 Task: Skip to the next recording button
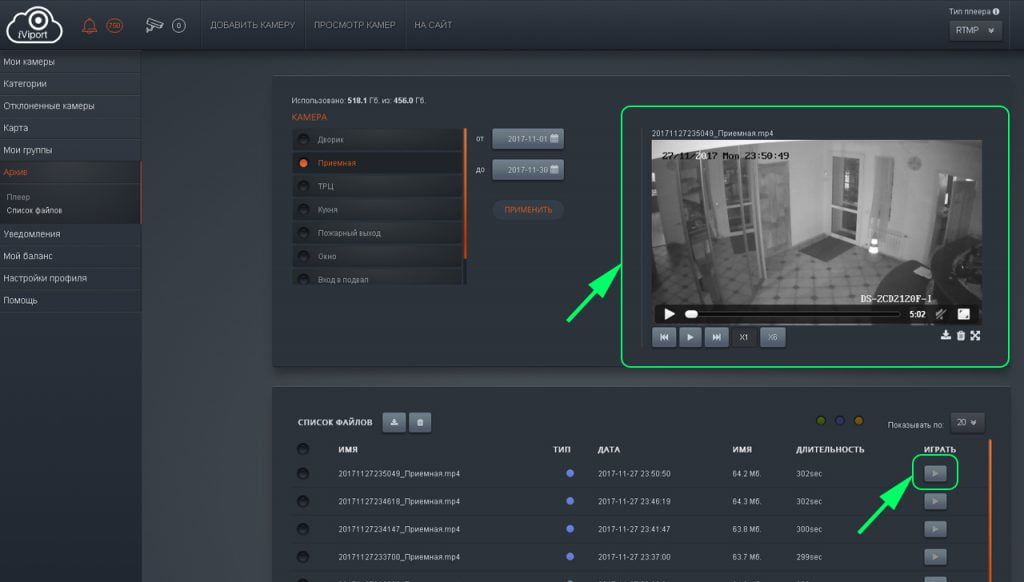point(715,337)
